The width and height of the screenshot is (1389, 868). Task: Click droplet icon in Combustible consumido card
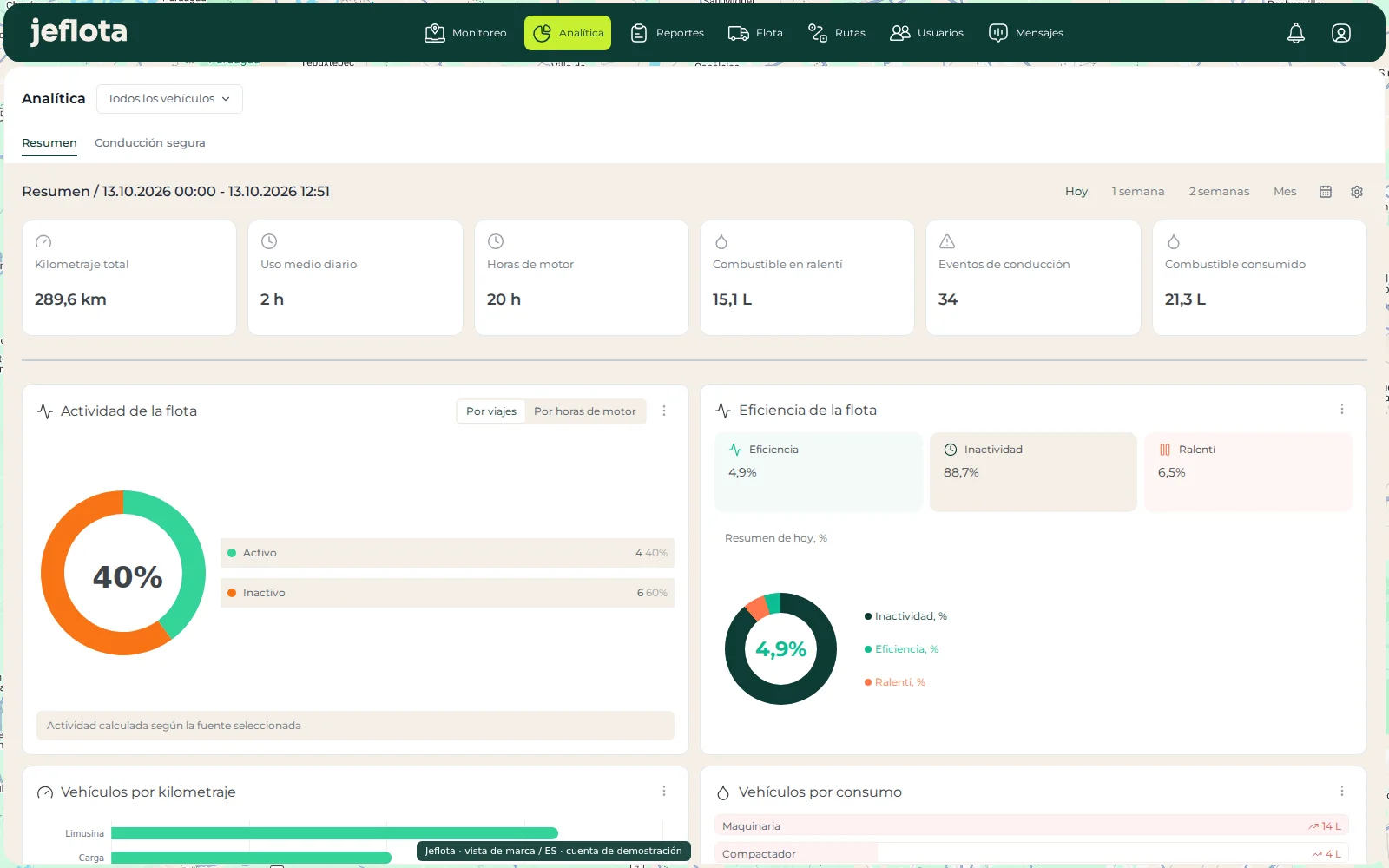(x=1174, y=241)
